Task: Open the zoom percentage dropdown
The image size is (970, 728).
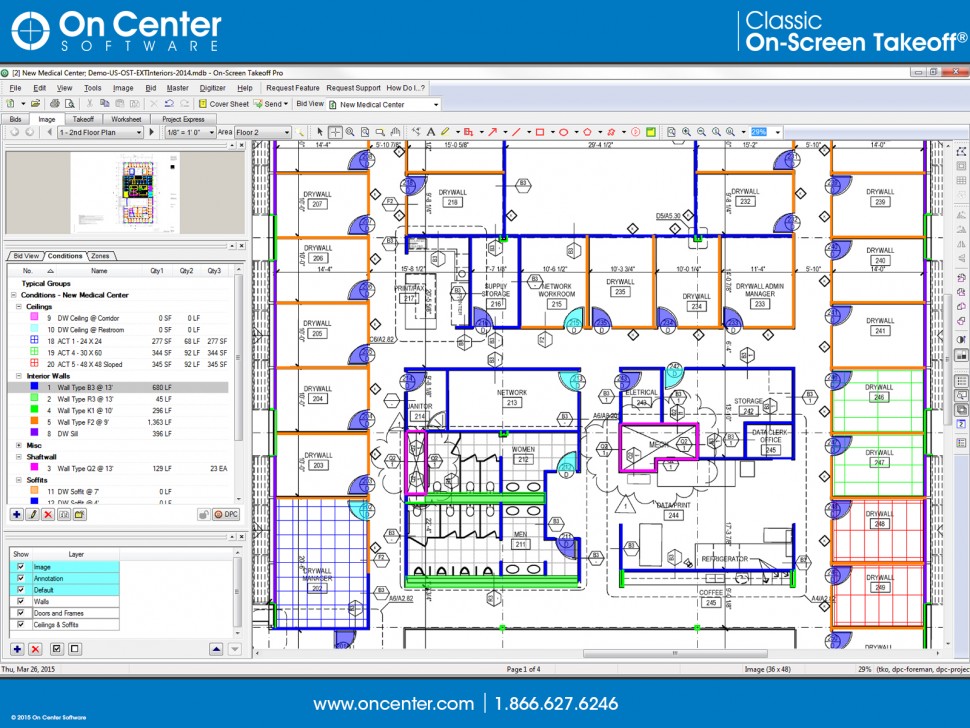Action: pyautogui.click(x=778, y=132)
